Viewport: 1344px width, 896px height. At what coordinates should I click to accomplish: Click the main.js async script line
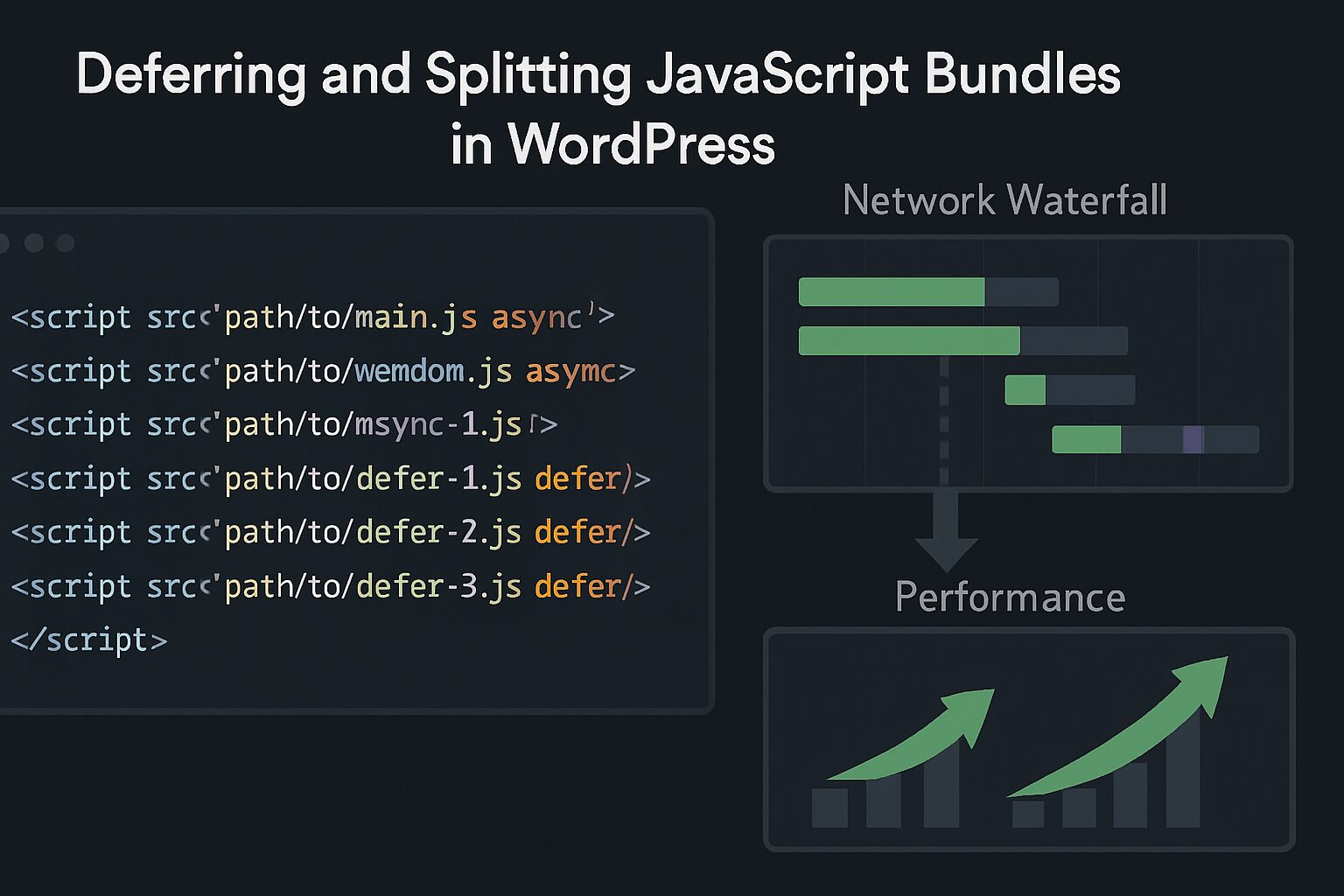point(312,317)
